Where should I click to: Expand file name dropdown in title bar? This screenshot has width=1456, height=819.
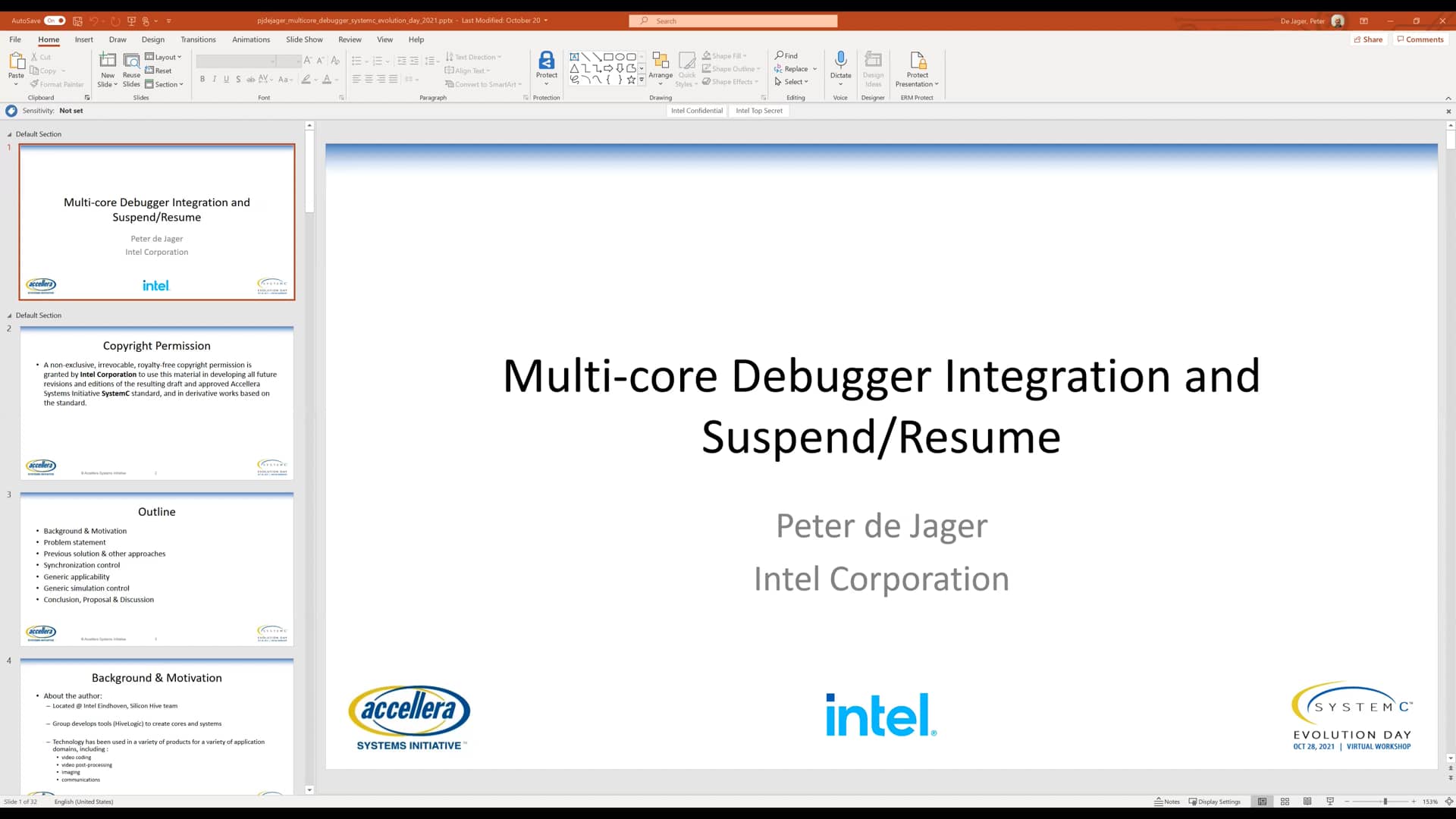click(x=545, y=21)
